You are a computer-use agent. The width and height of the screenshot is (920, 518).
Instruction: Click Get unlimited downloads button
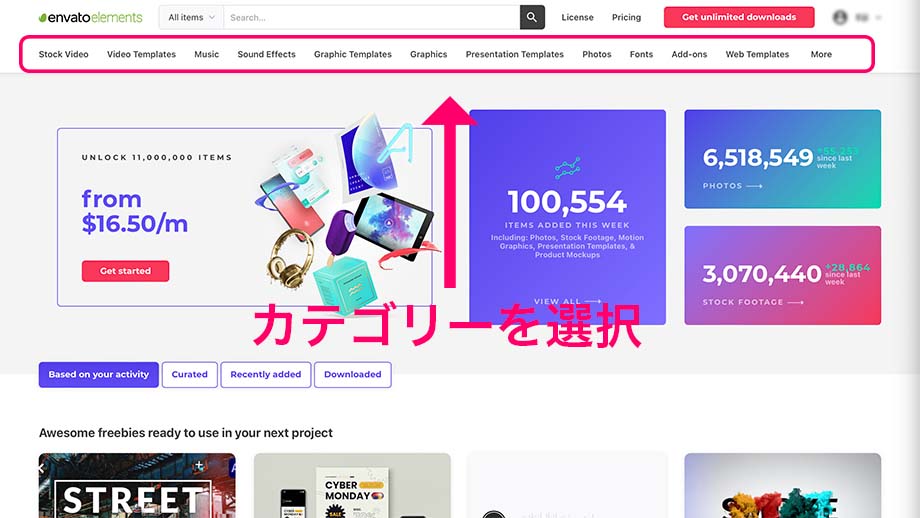point(739,17)
